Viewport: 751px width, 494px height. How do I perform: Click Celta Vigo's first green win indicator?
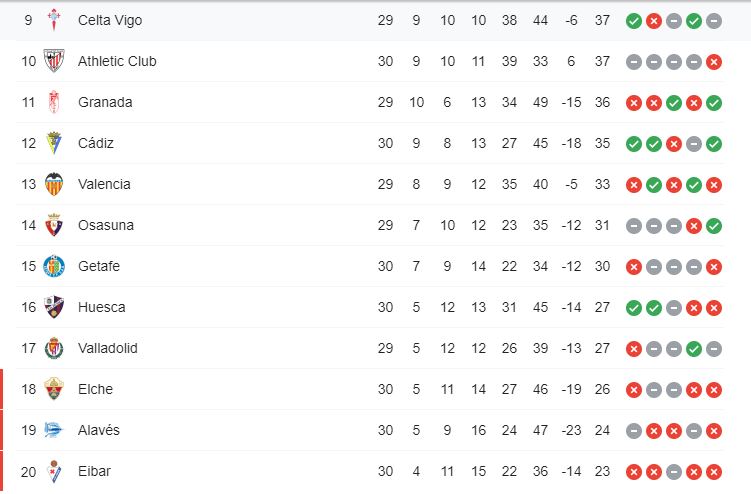coord(633,21)
